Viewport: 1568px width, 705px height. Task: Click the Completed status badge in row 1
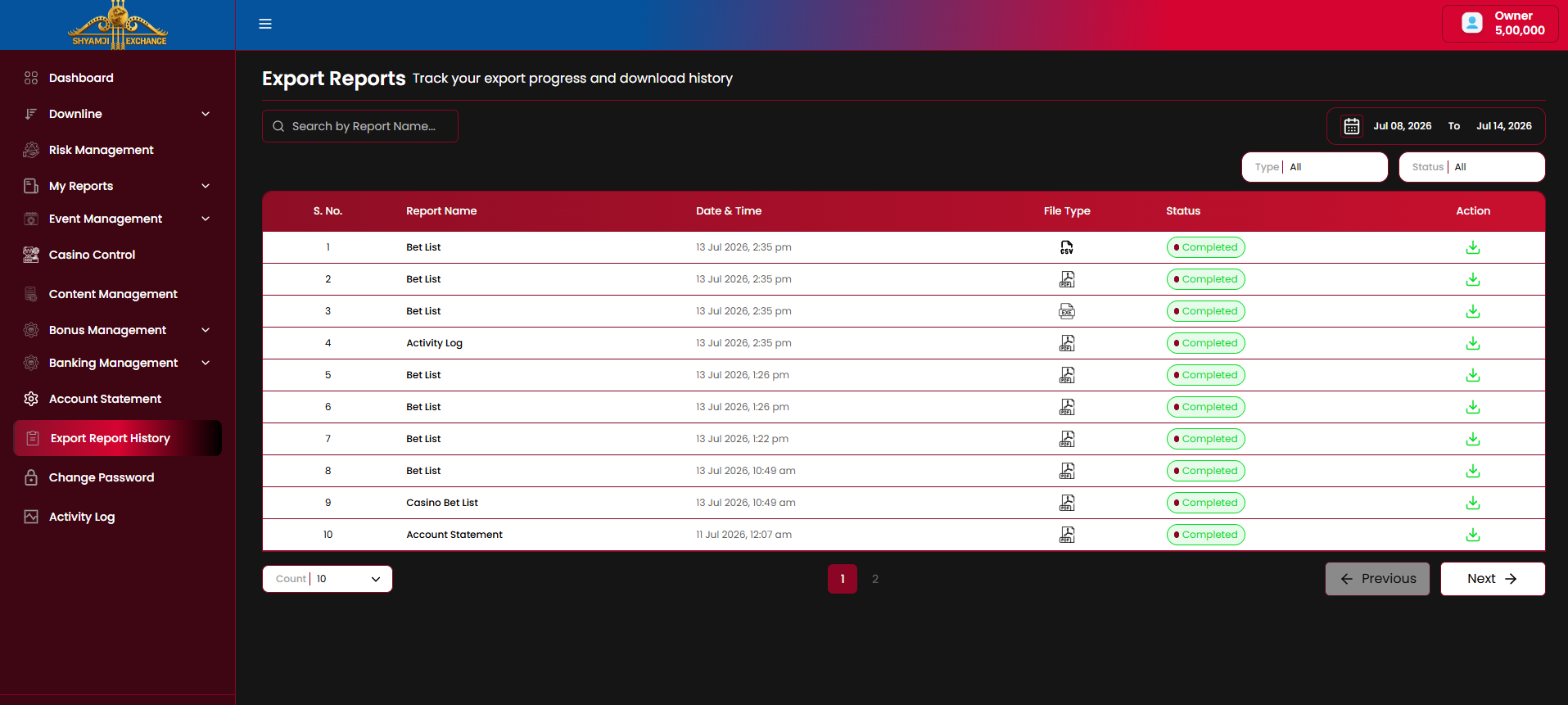(1206, 247)
